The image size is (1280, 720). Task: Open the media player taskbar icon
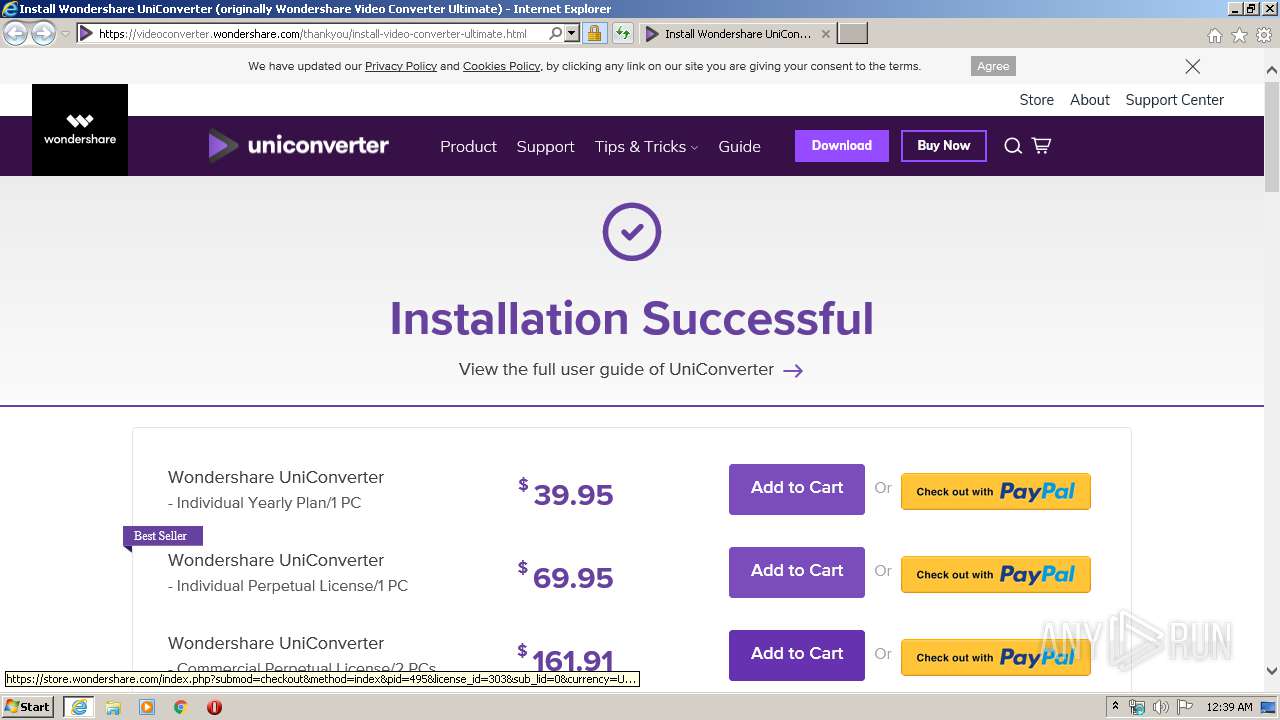[x=147, y=707]
